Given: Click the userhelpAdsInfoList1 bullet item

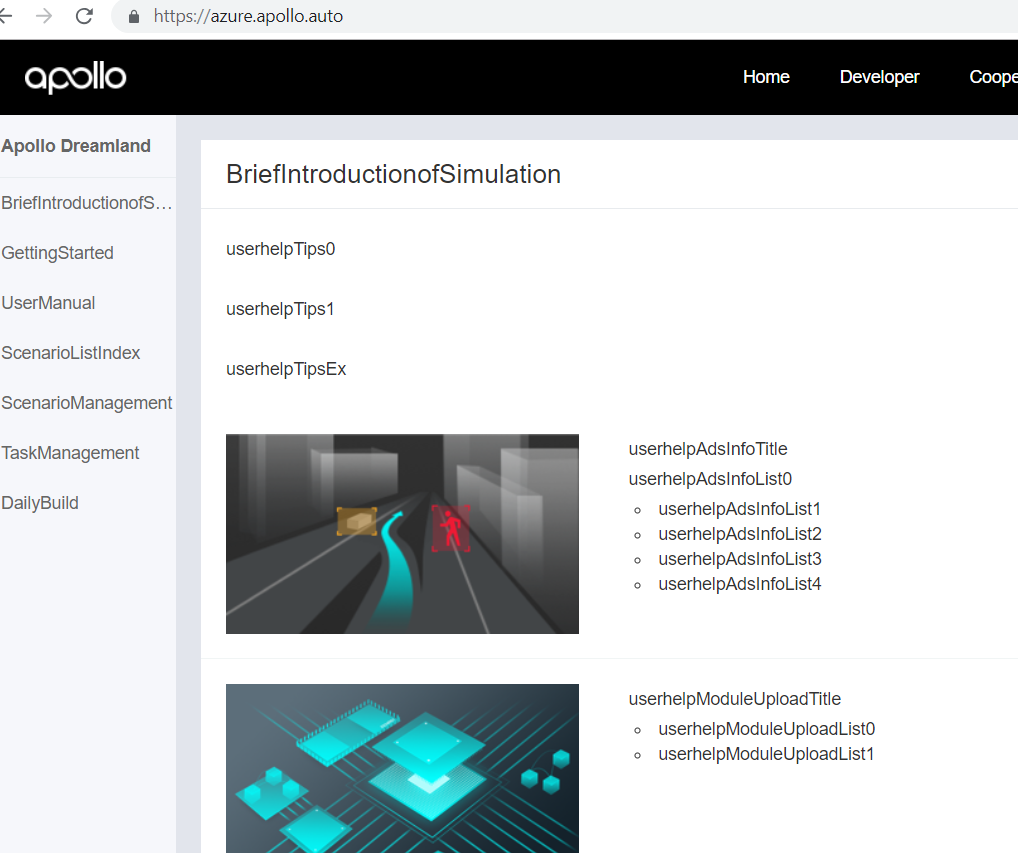Looking at the screenshot, I should [x=739, y=509].
